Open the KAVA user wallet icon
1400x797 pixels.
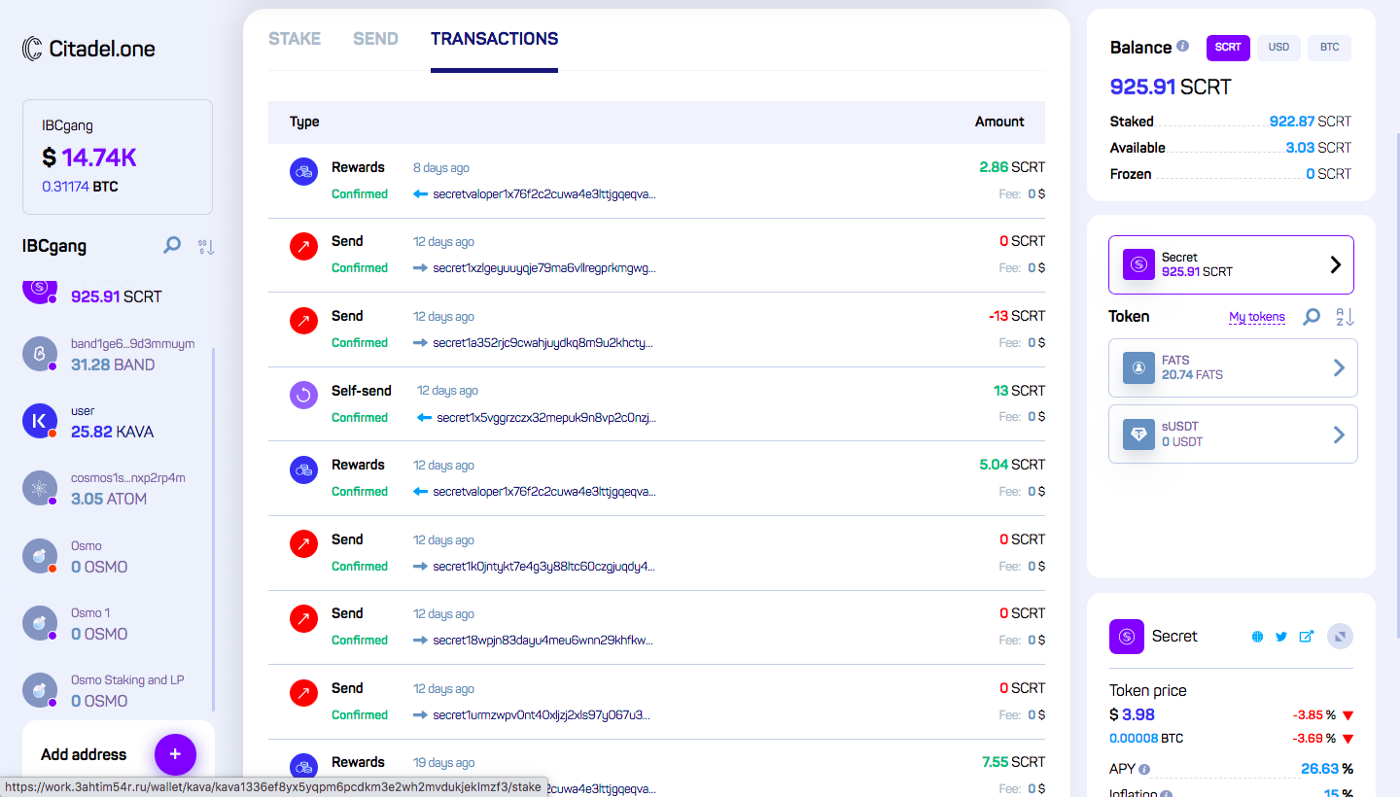point(39,421)
